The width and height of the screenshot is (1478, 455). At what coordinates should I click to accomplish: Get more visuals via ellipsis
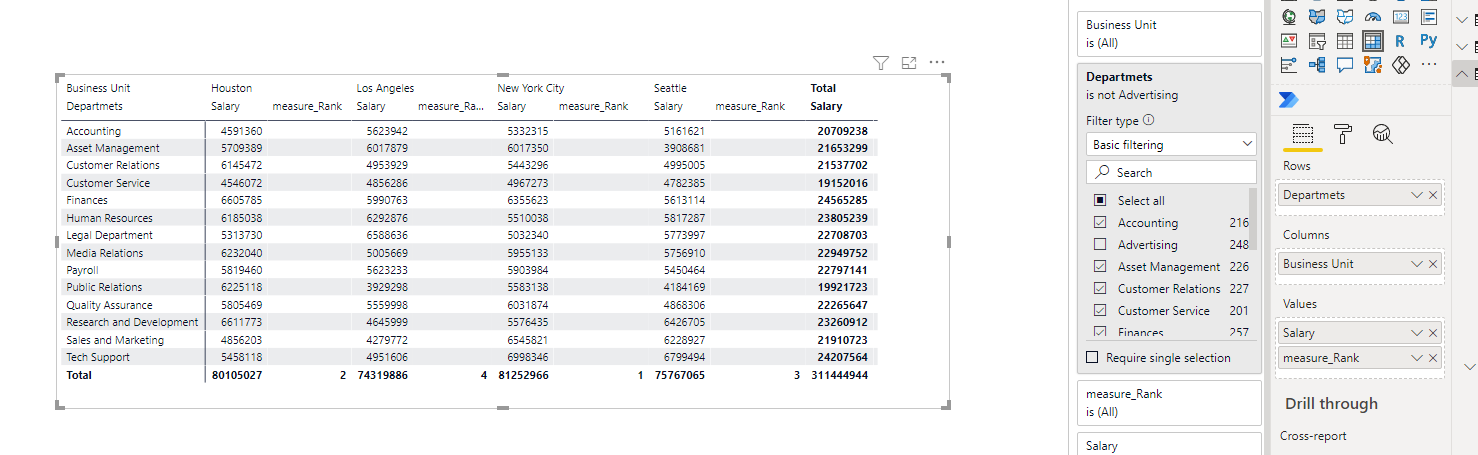click(1429, 65)
